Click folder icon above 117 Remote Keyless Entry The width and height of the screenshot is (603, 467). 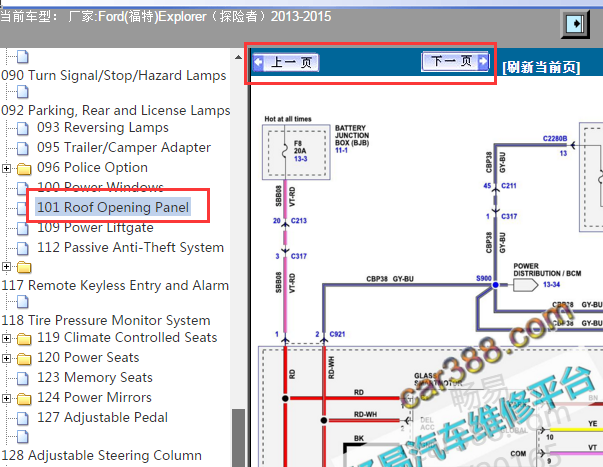pos(24,267)
